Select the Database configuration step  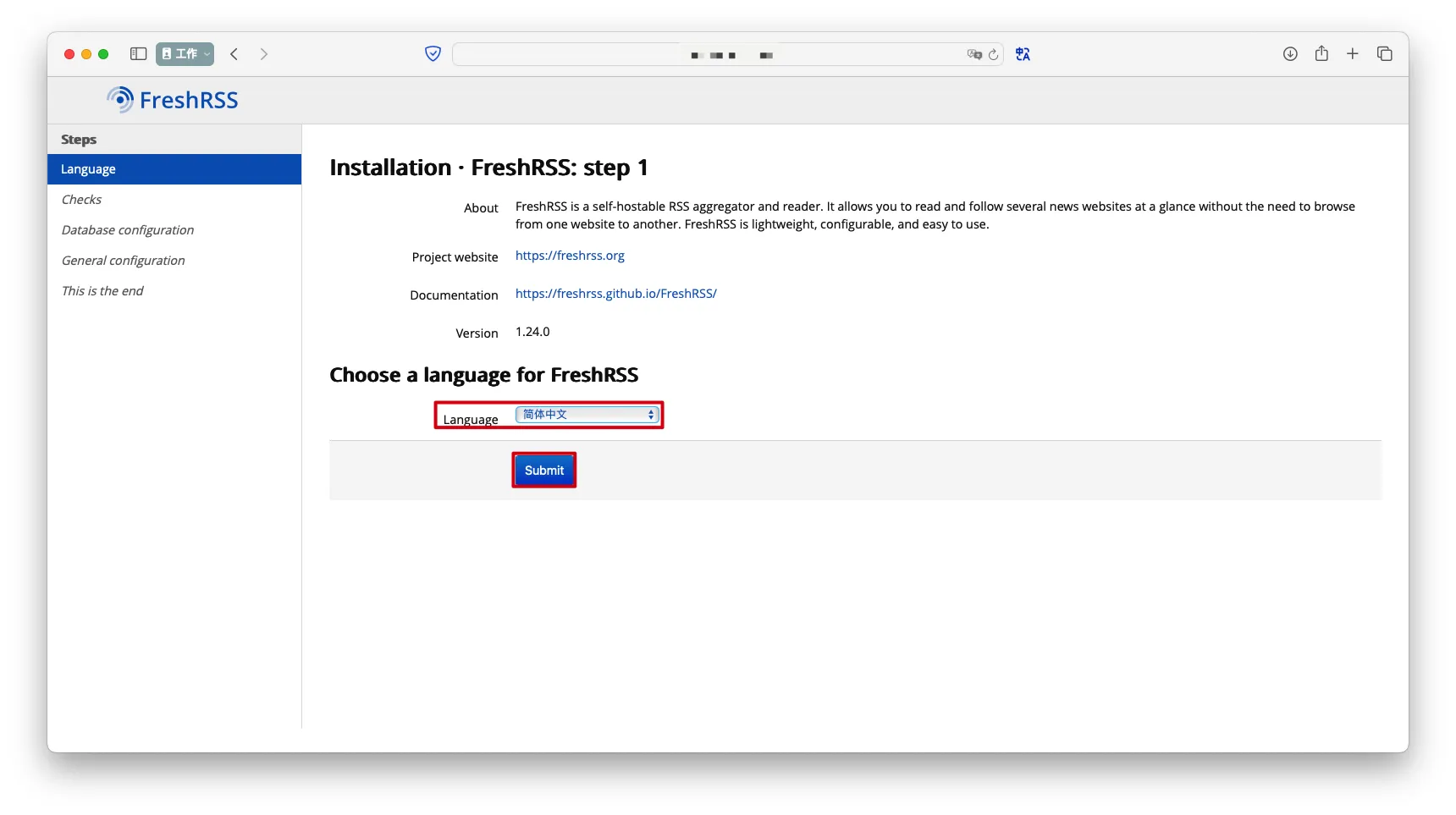(128, 230)
